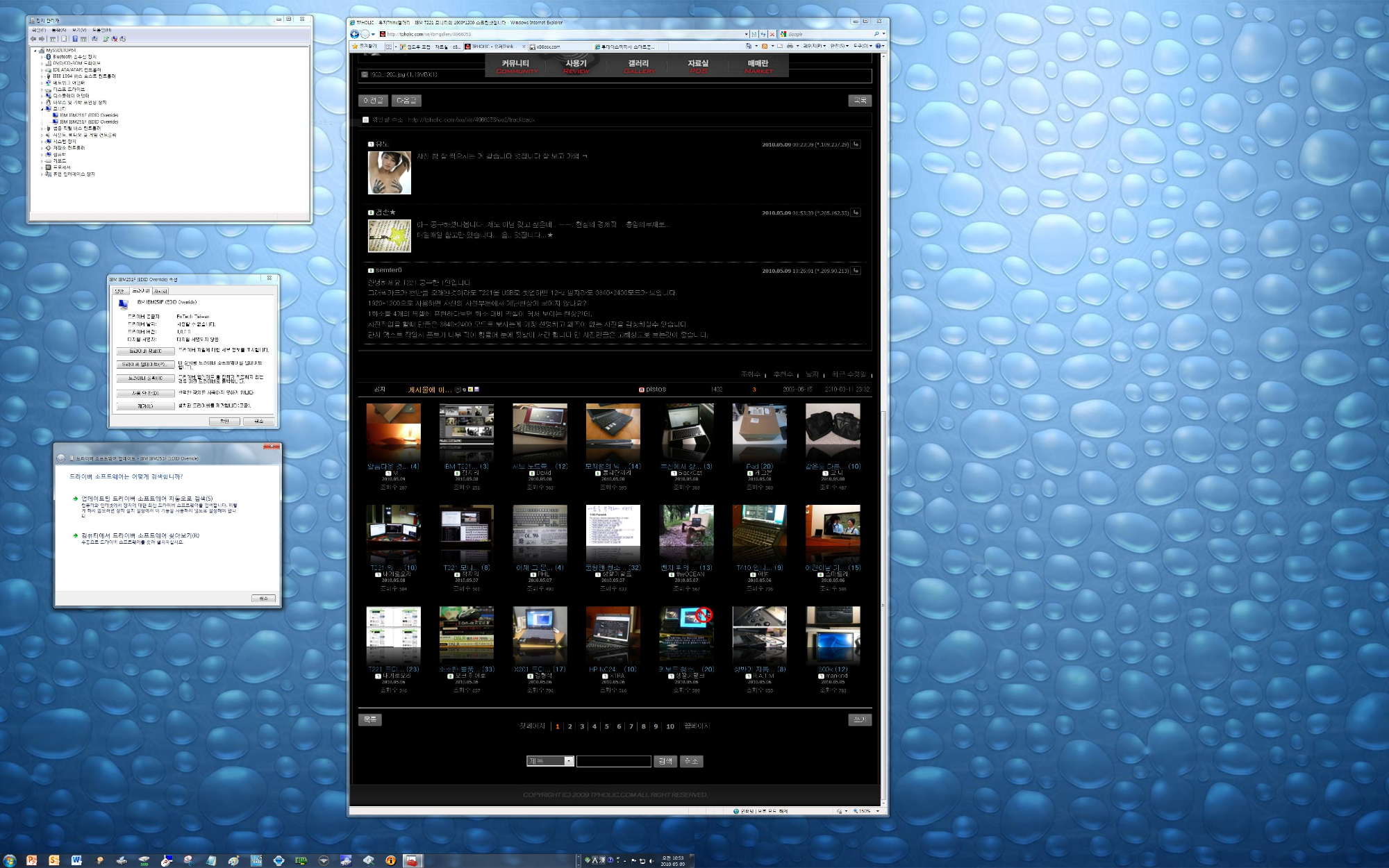The image size is (1389, 868).
Task: Open search category dropdown at page bottom
Action: [550, 761]
